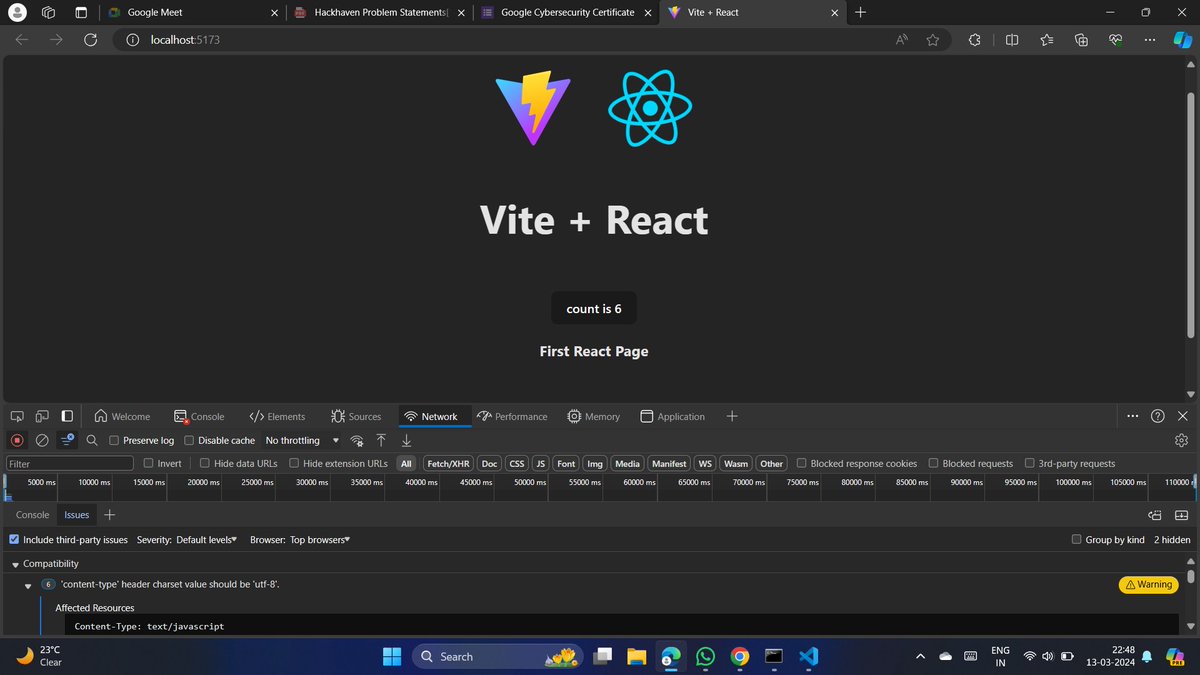Screen dimensions: 1200x675
Task: Check Hide data URLs
Action: pos(205,463)
